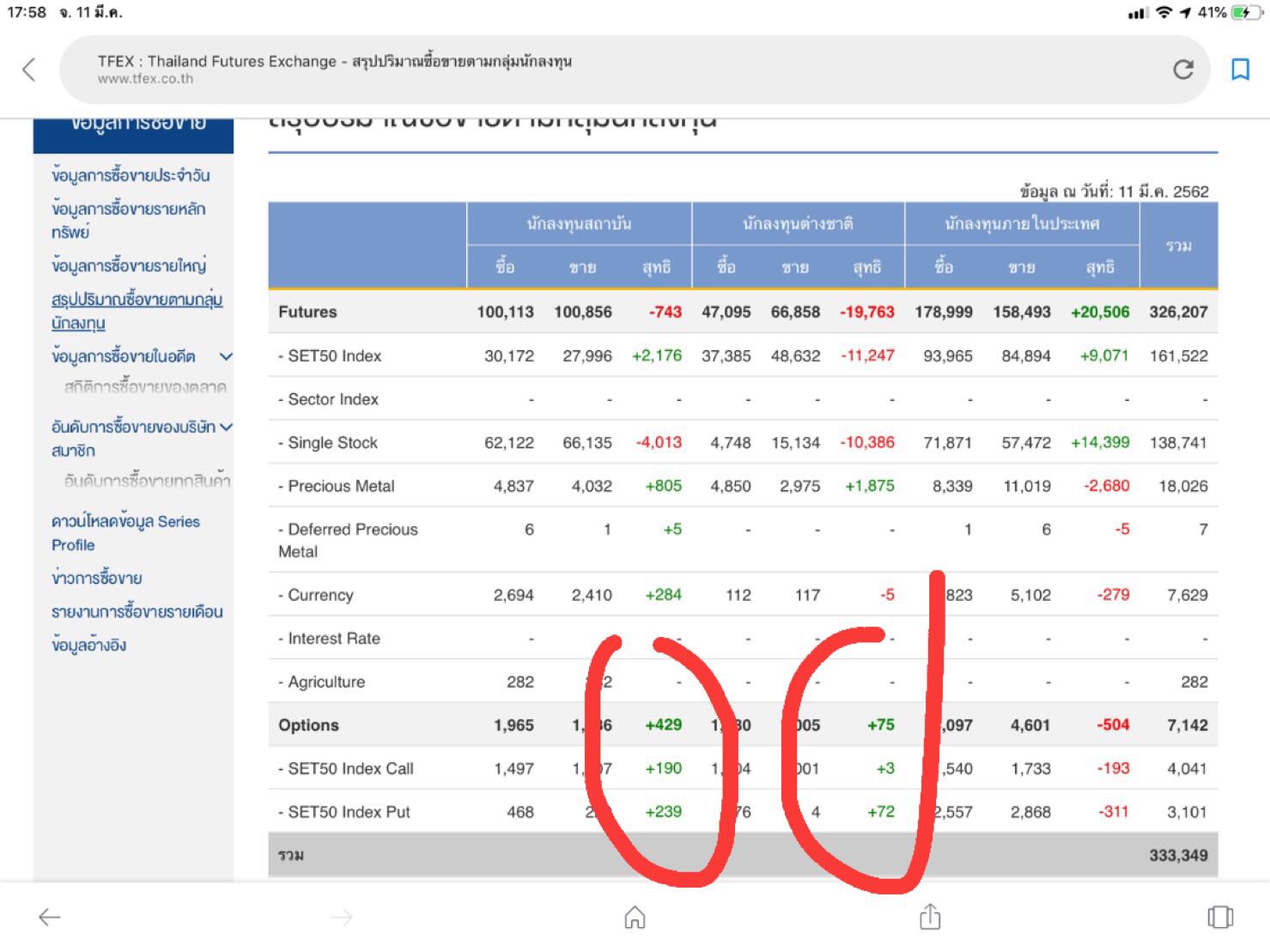Expand the ข้อมูลการซื้อขายในอดีต chevron

coord(226,356)
